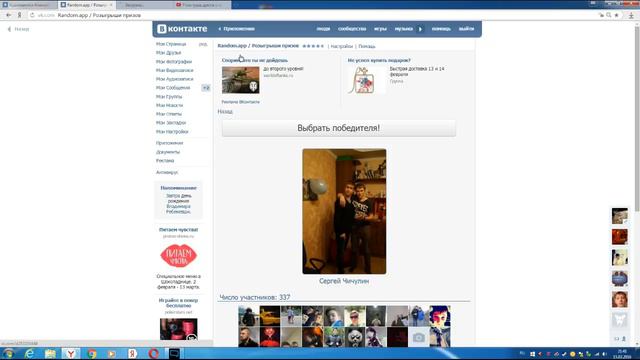Go to Моя Страница in the sidebar
Image resolution: width=640 pixels, height=360 pixels.
[x=171, y=44]
